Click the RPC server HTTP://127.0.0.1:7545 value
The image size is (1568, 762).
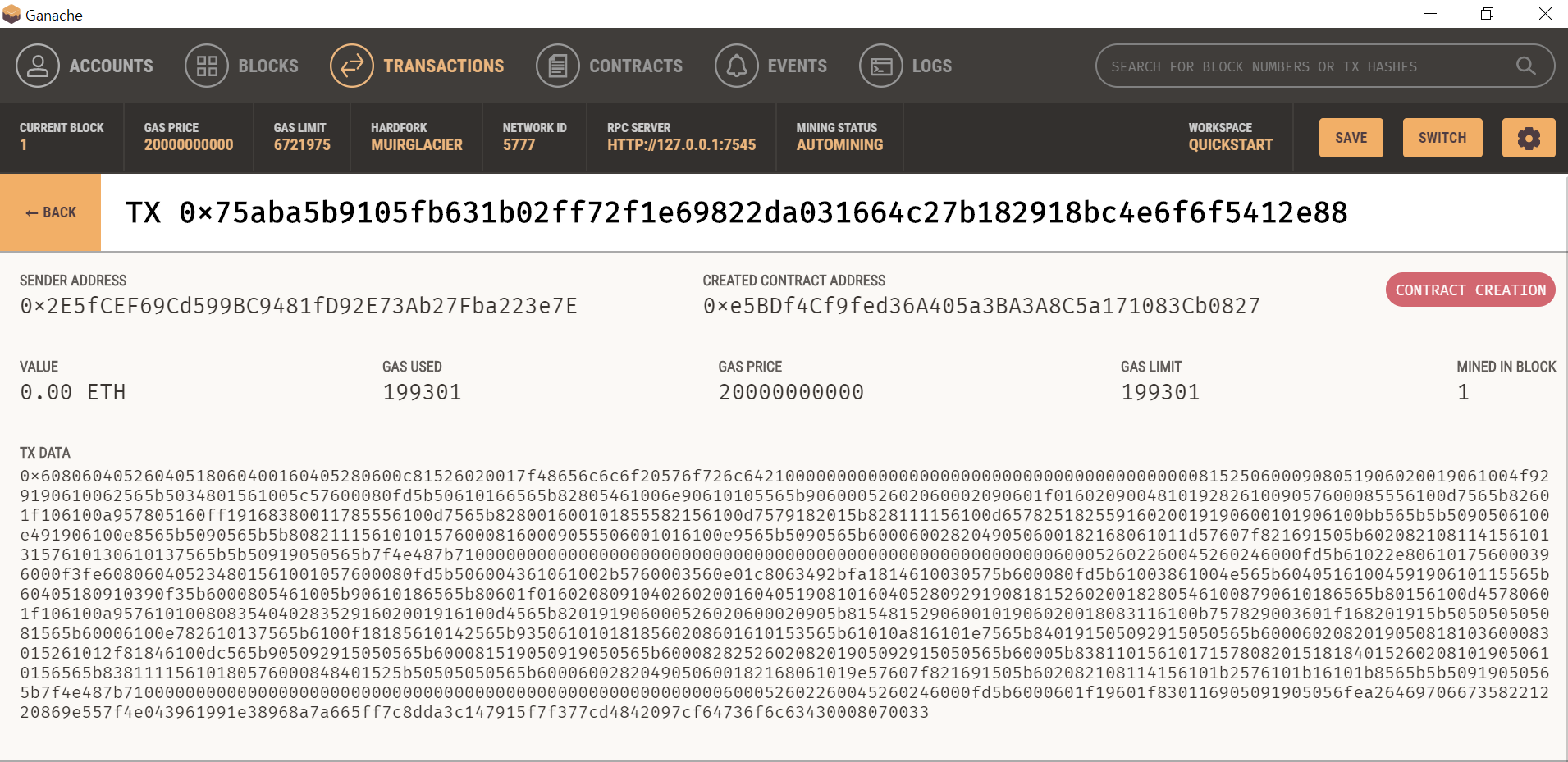coord(682,145)
